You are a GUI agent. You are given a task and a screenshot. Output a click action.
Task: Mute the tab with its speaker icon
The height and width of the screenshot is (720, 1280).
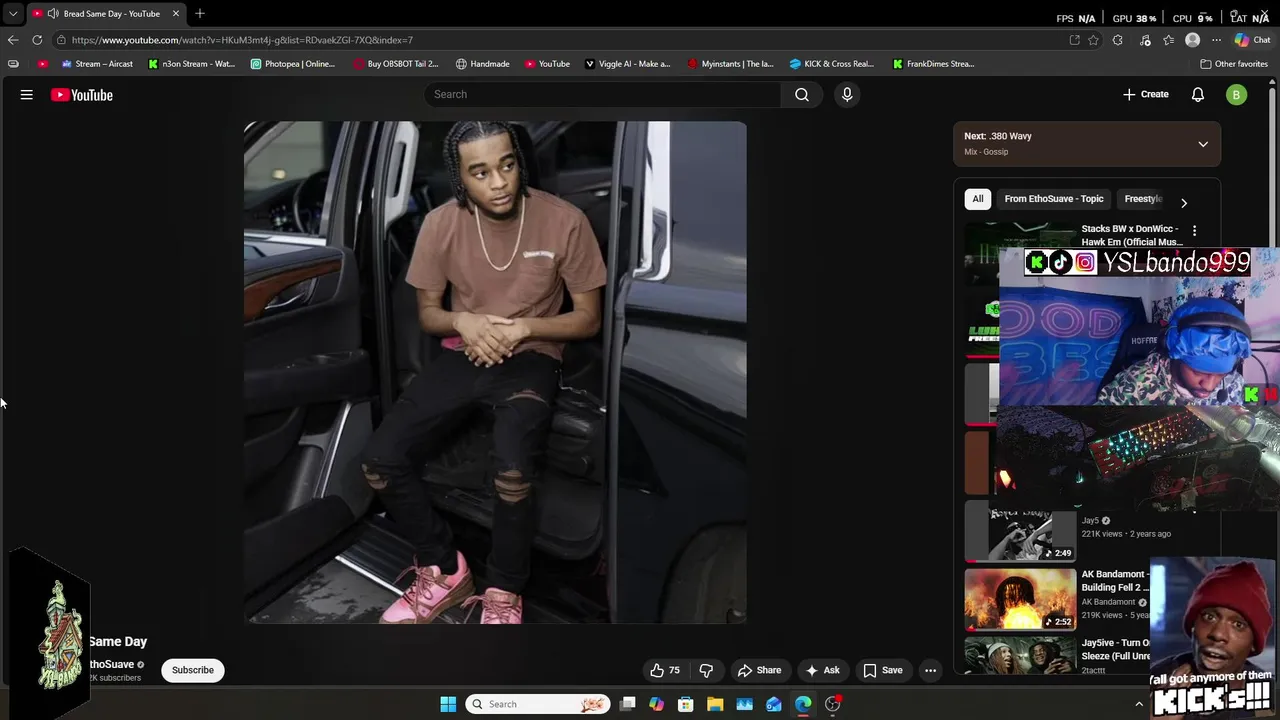pos(52,14)
